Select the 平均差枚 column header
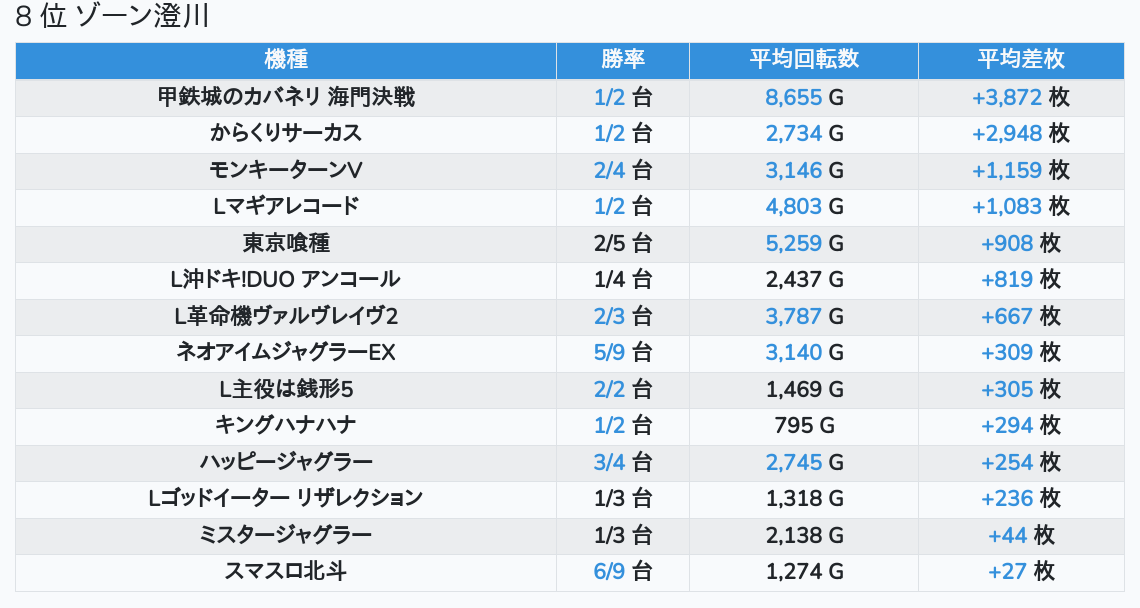Screen dimensions: 1140x608 (1020, 60)
